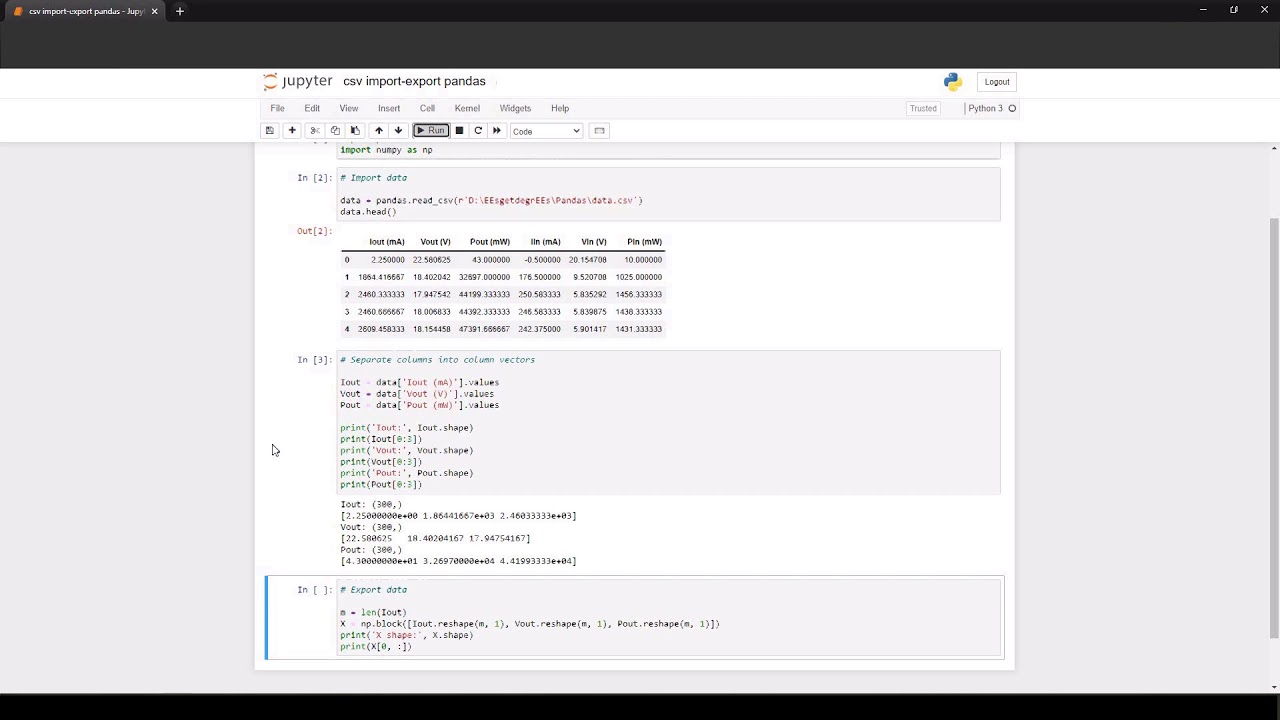Paste cells below icon

point(355,131)
